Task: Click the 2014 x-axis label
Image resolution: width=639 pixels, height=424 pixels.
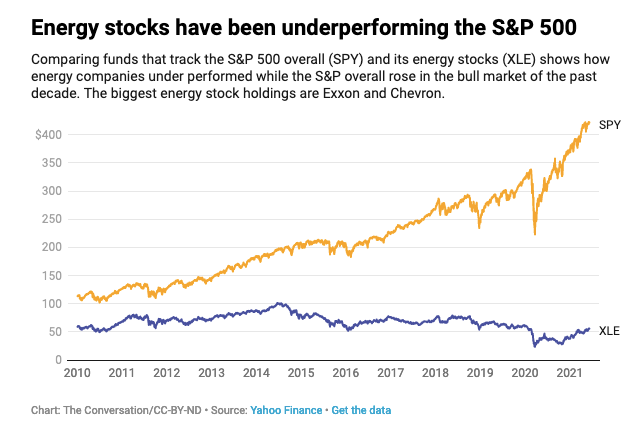Action: pyautogui.click(x=256, y=373)
